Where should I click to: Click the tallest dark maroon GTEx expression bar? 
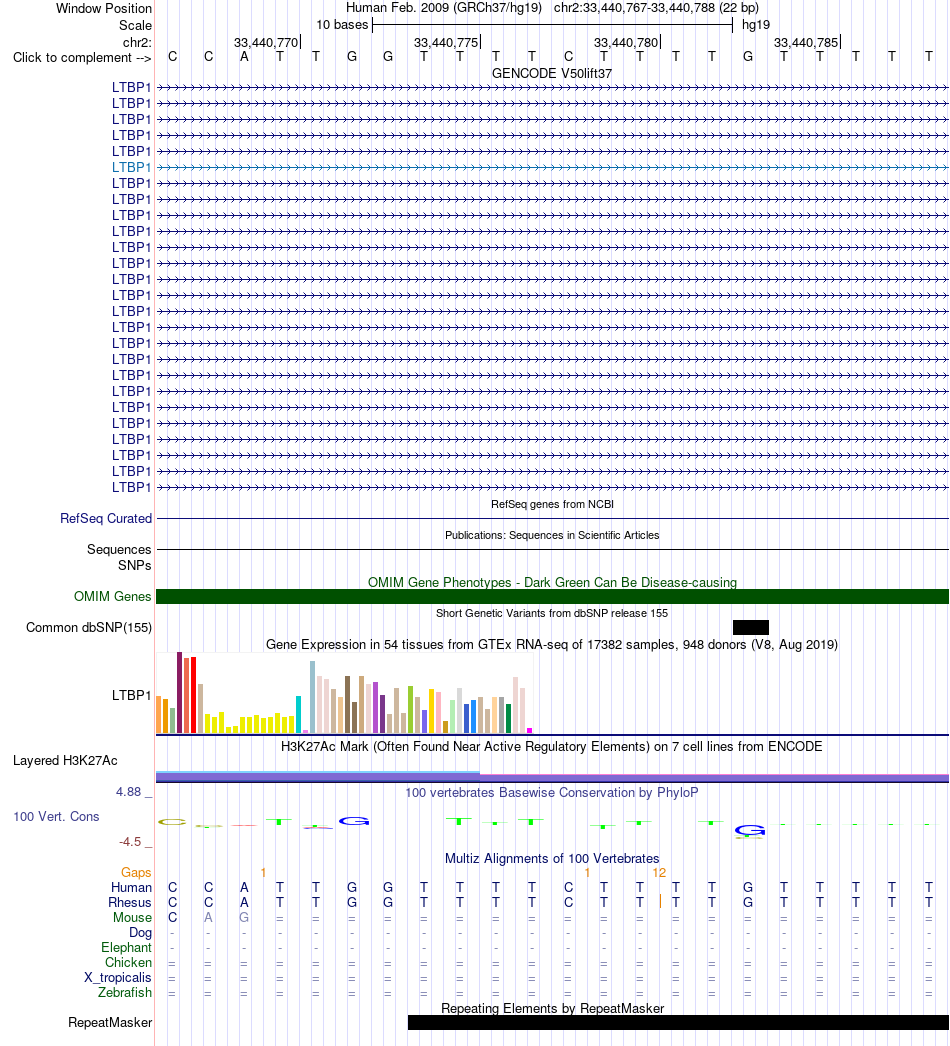[179, 693]
